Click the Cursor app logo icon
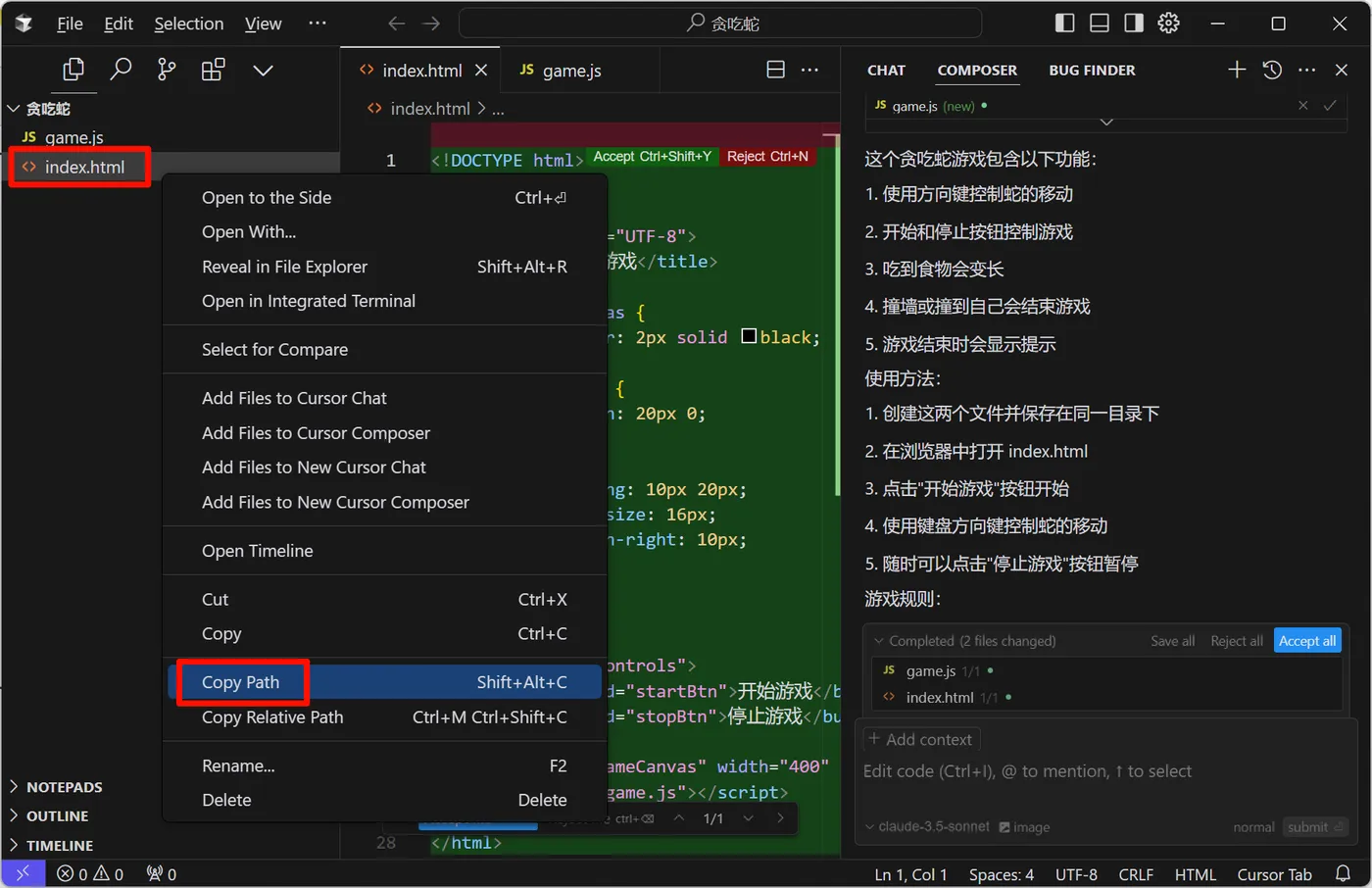 click(24, 24)
